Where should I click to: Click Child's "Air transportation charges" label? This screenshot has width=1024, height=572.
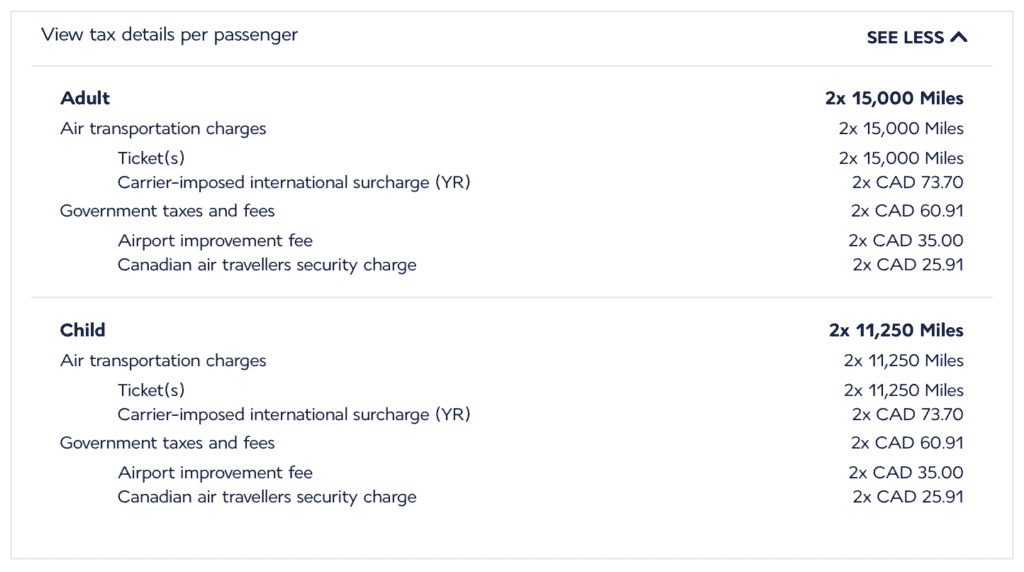[x=163, y=360]
